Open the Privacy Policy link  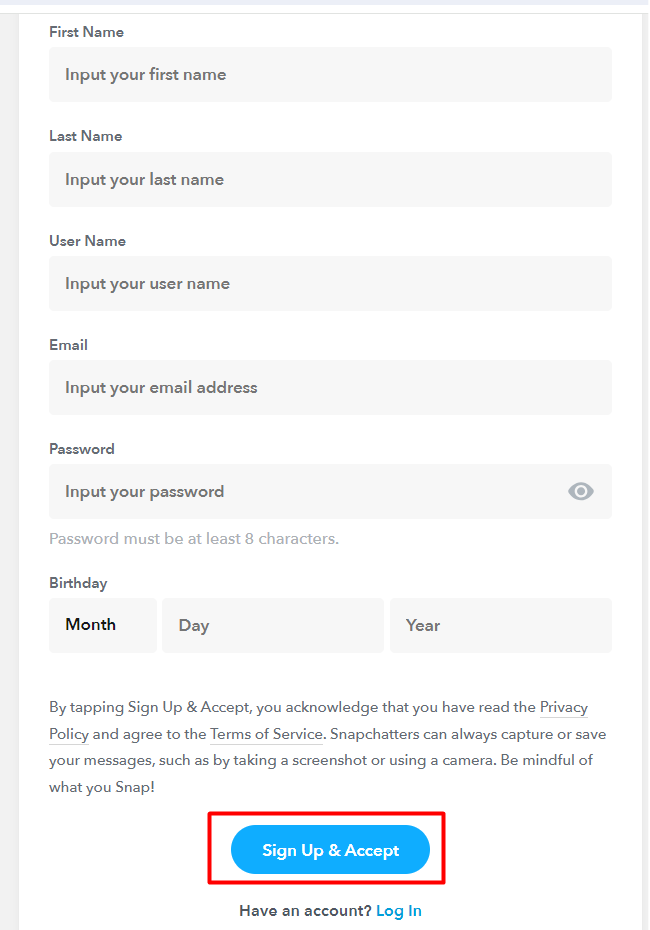click(x=563, y=708)
